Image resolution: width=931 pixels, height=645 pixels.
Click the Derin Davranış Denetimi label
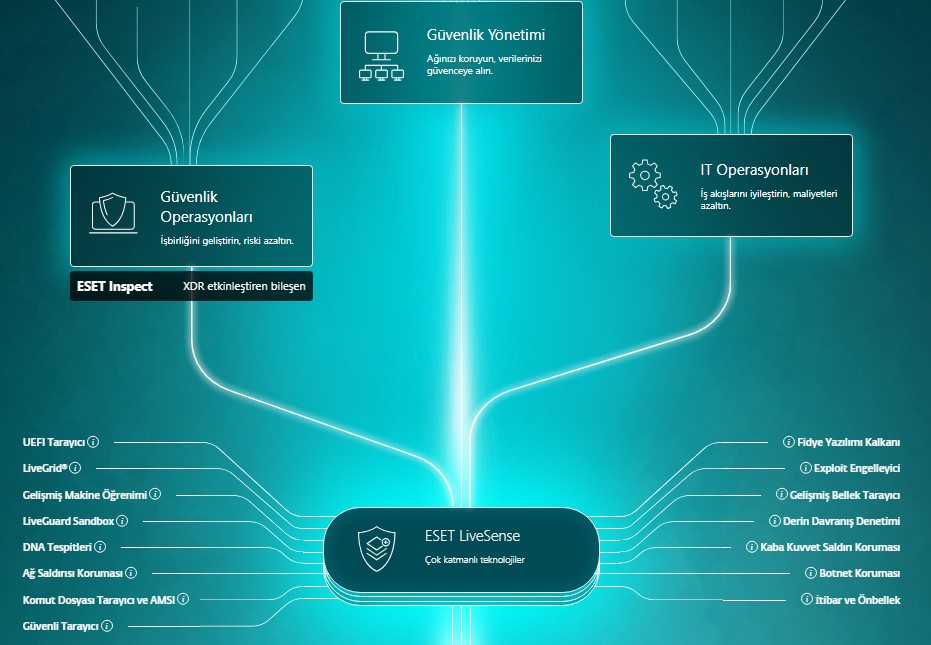(x=841, y=521)
